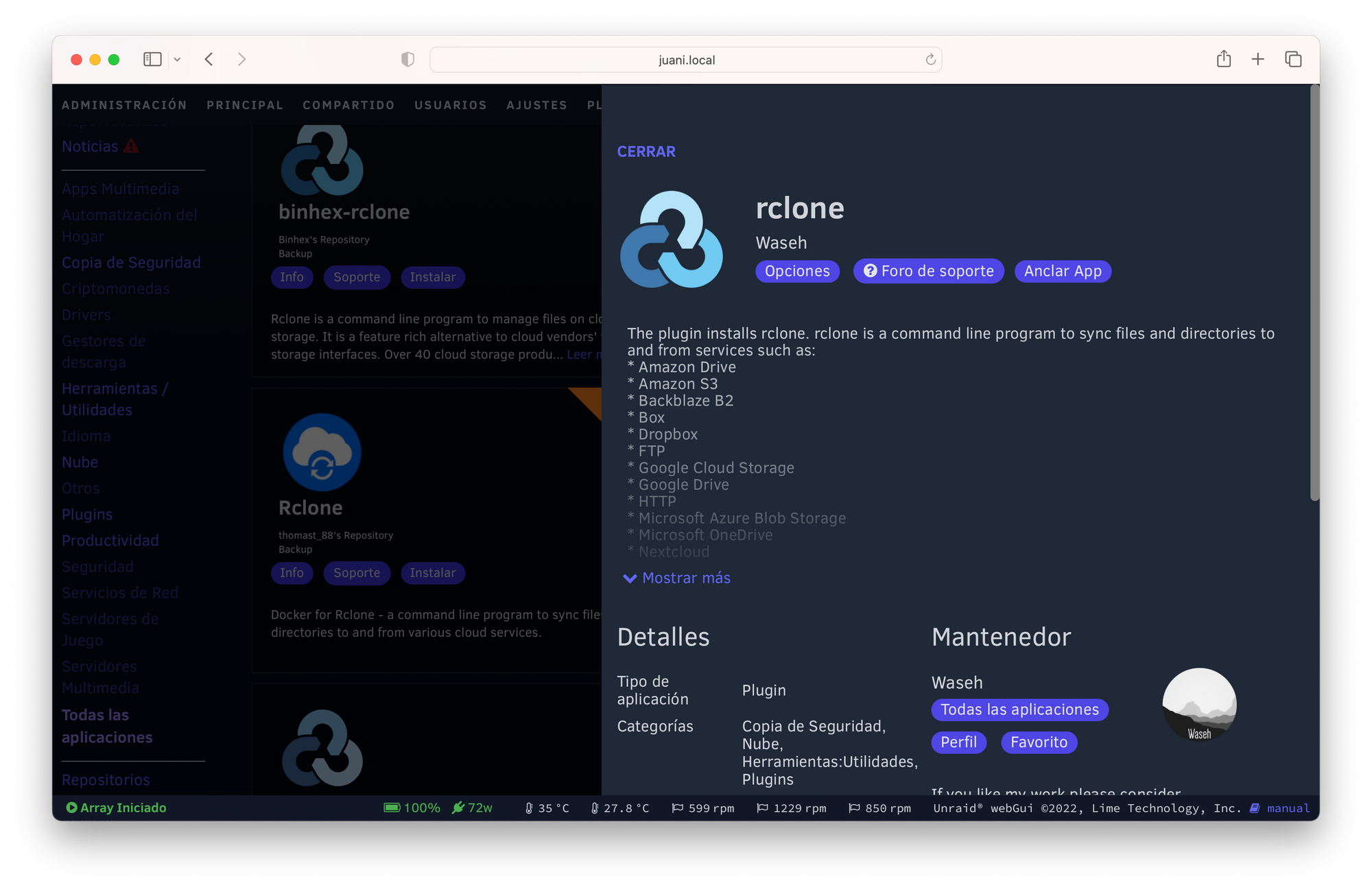Click the 72w power plug icon

click(x=458, y=808)
